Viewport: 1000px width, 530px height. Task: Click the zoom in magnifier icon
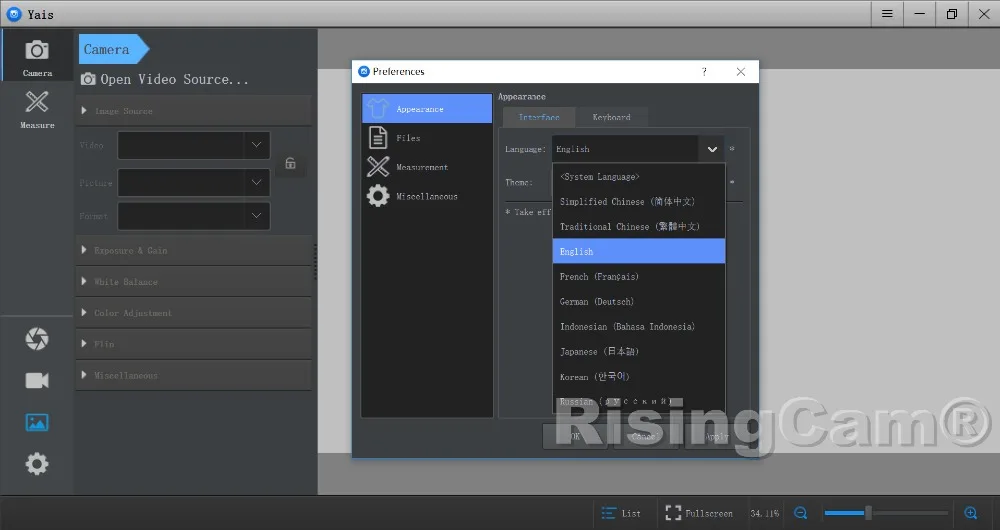pos(971,513)
